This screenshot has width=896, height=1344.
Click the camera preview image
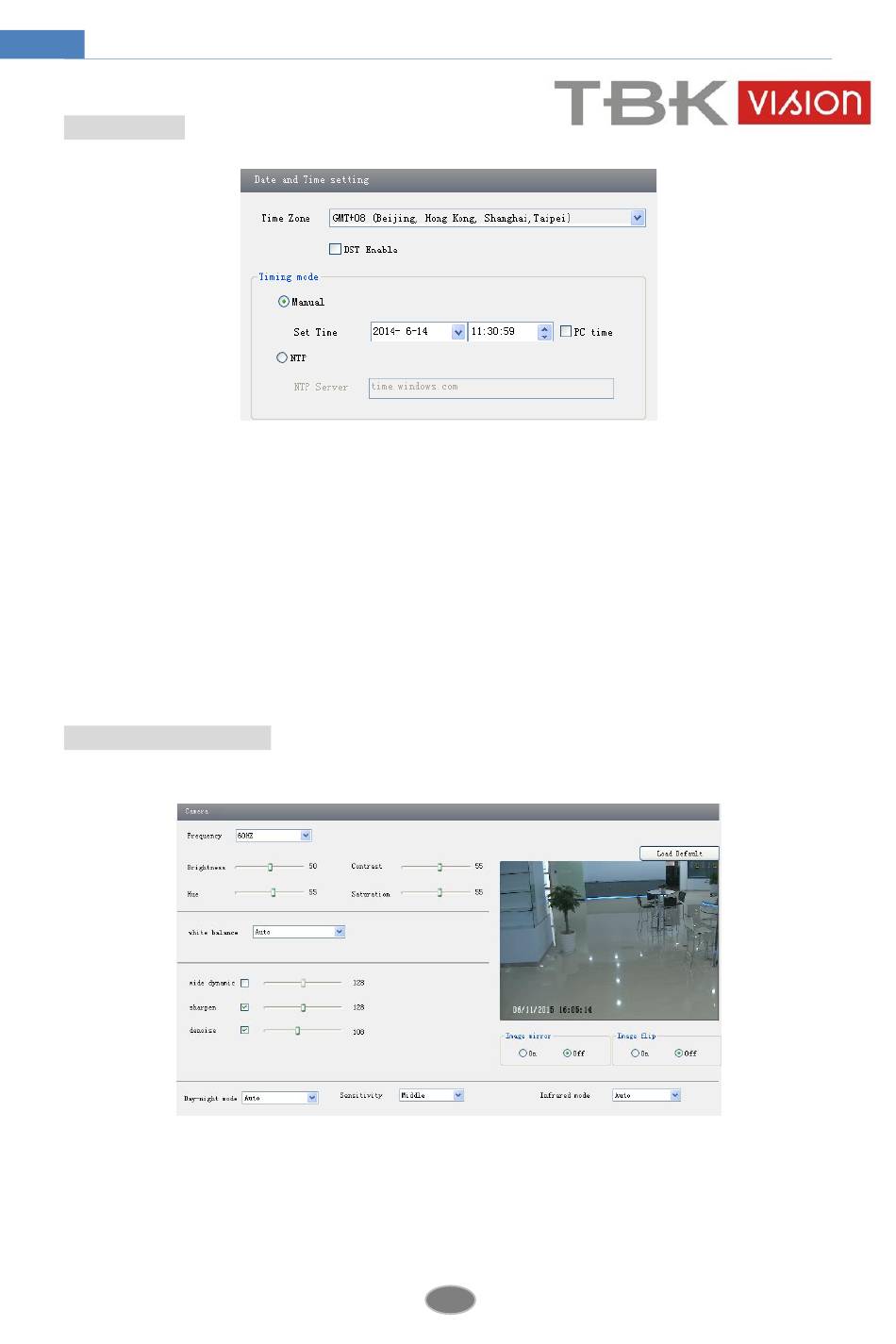click(608, 940)
